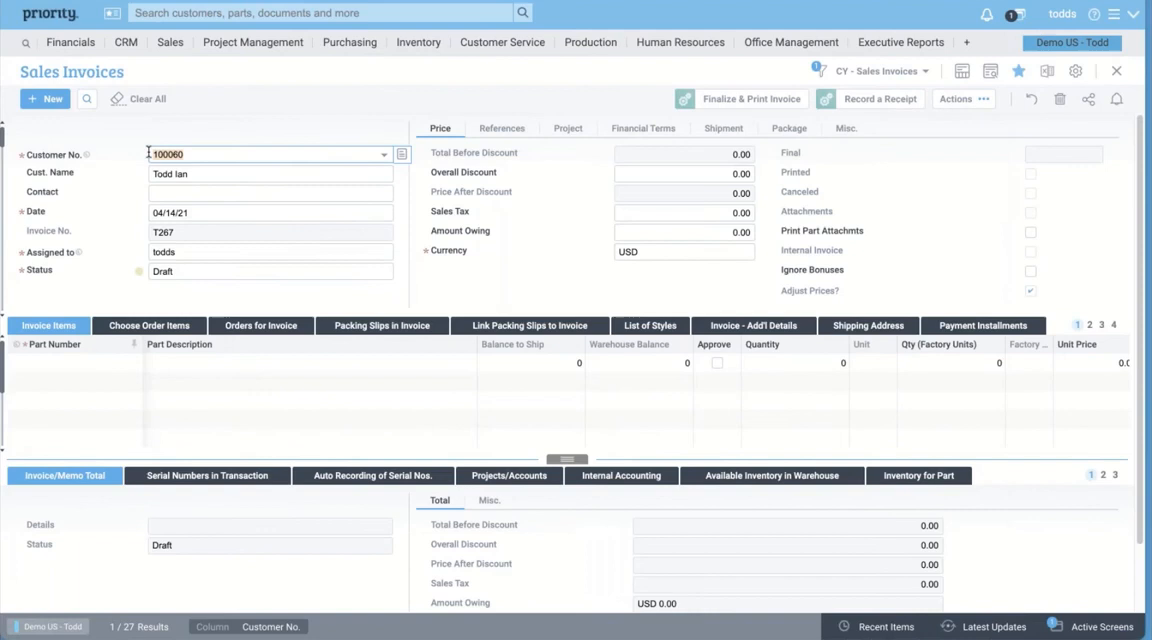Image resolution: width=1152 pixels, height=640 pixels.
Task: Open the Inventory menu
Action: (x=419, y=43)
